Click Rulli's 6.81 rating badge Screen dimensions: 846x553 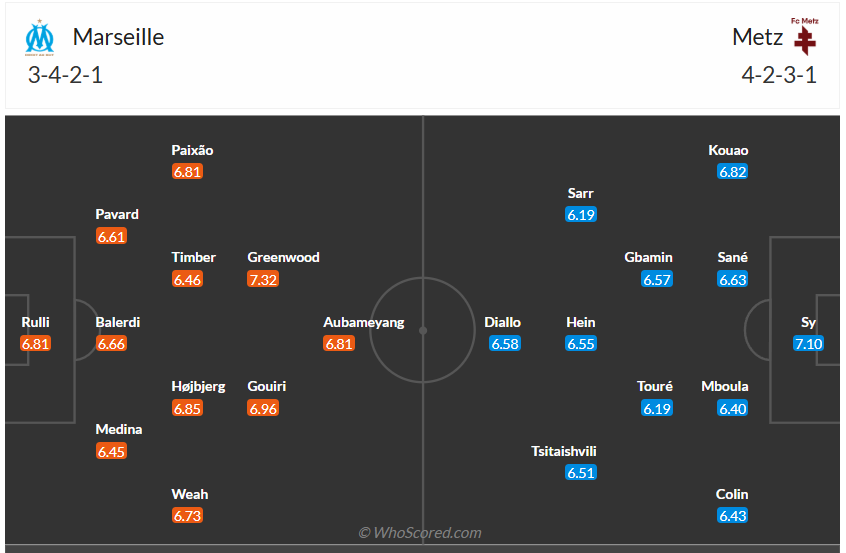[35, 344]
